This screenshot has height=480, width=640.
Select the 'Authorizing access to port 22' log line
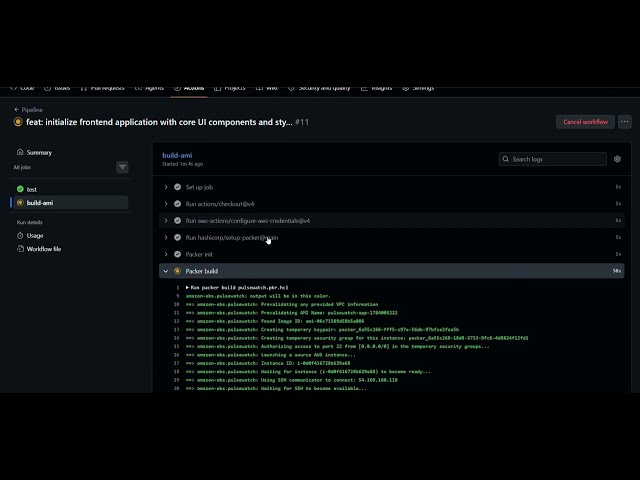(x=337, y=347)
